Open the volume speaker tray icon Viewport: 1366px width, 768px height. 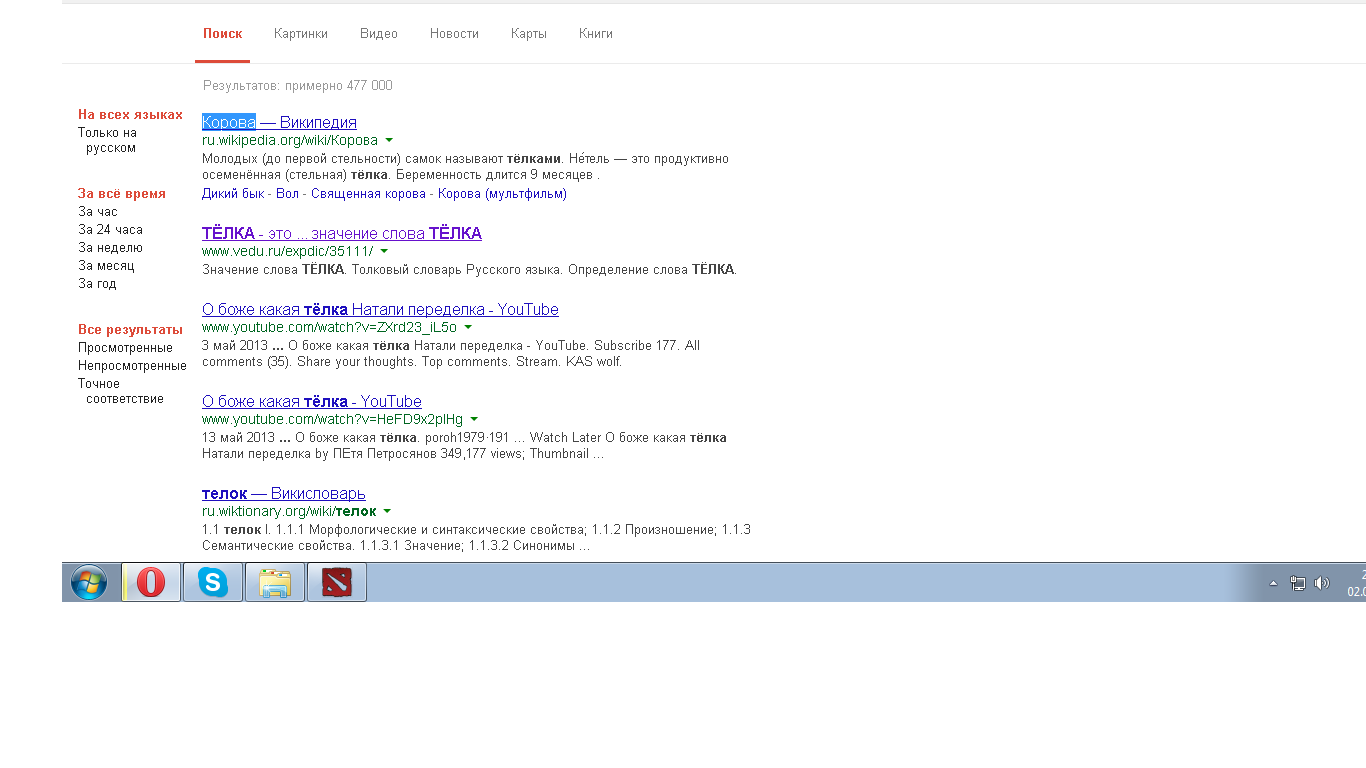tap(1322, 583)
